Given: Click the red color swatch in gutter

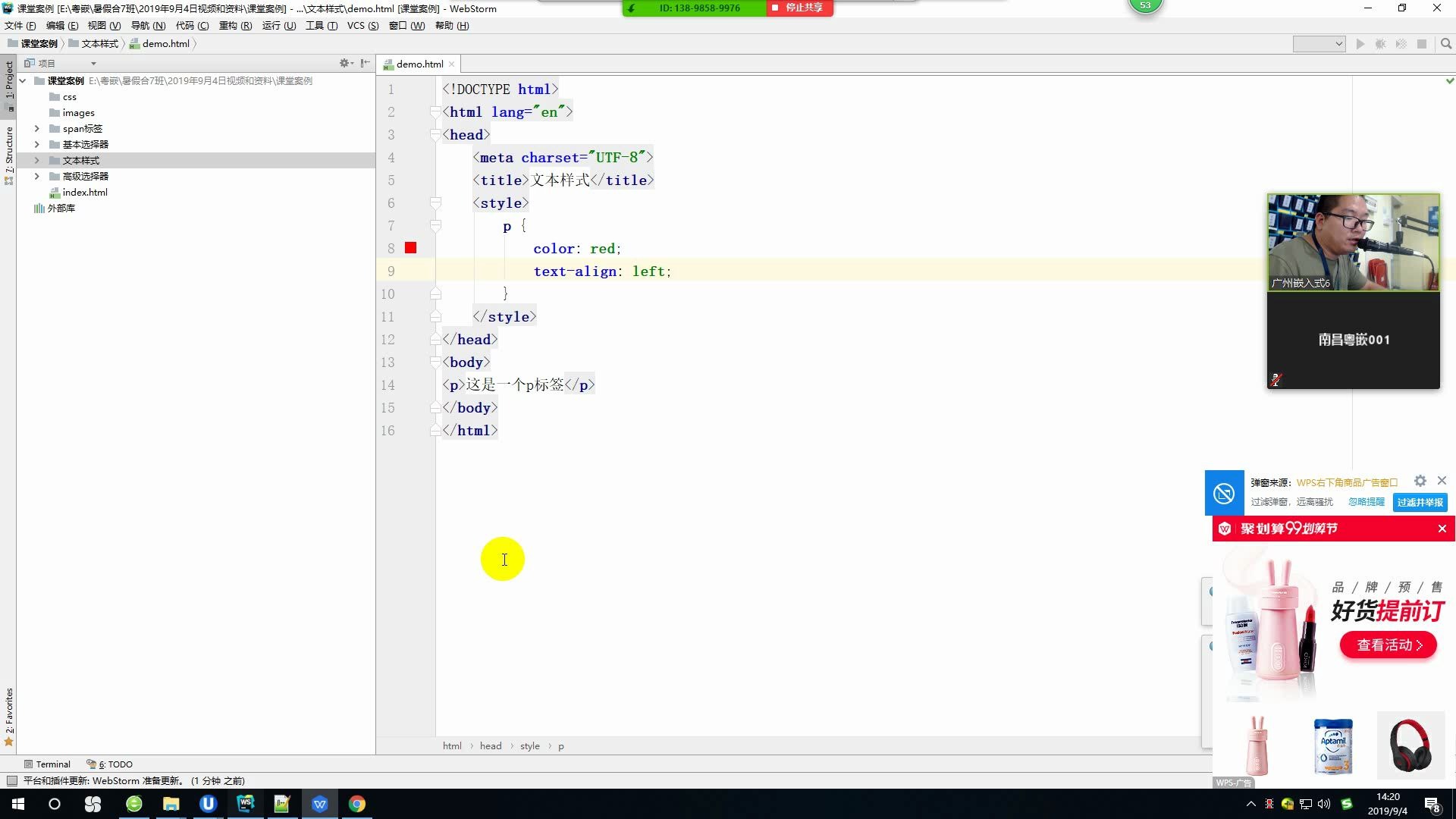Looking at the screenshot, I should [410, 248].
